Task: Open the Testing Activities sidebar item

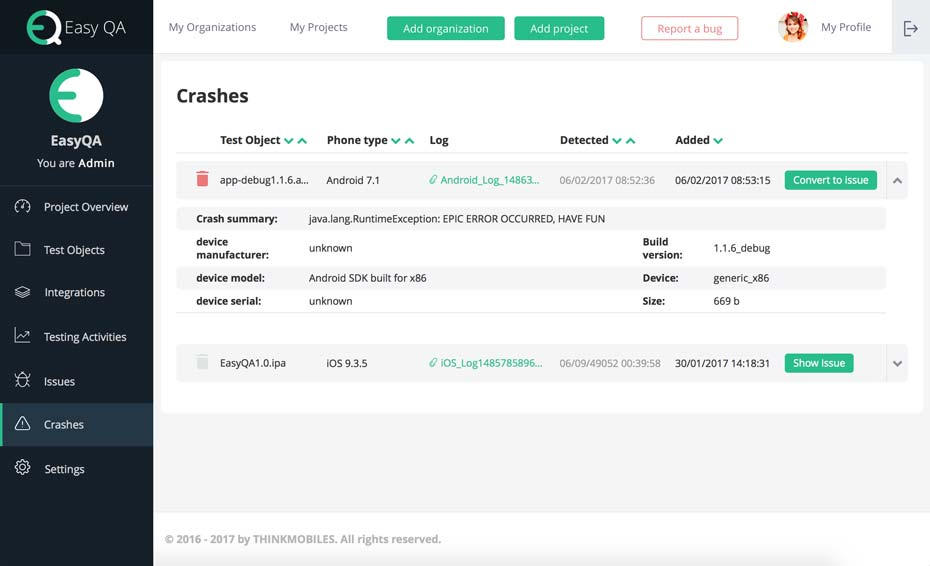Action: pos(84,337)
